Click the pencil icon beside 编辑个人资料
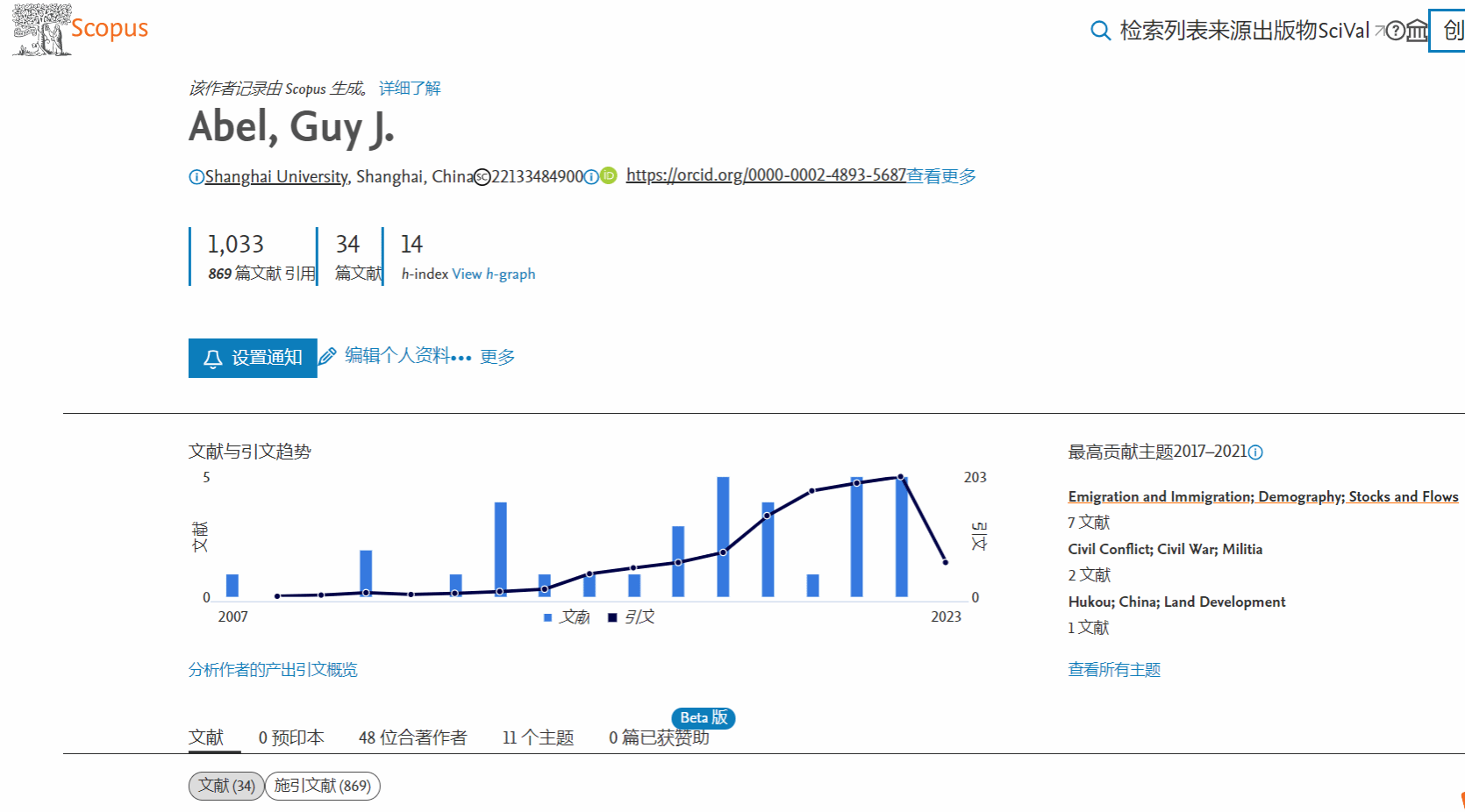Viewport: 1465px width, 812px height. [x=328, y=356]
